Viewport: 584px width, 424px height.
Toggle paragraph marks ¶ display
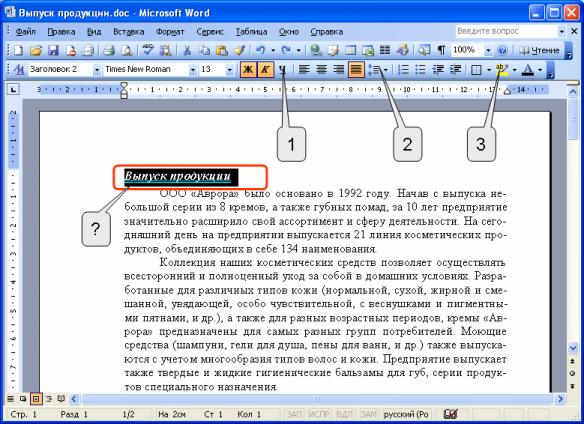pos(441,50)
